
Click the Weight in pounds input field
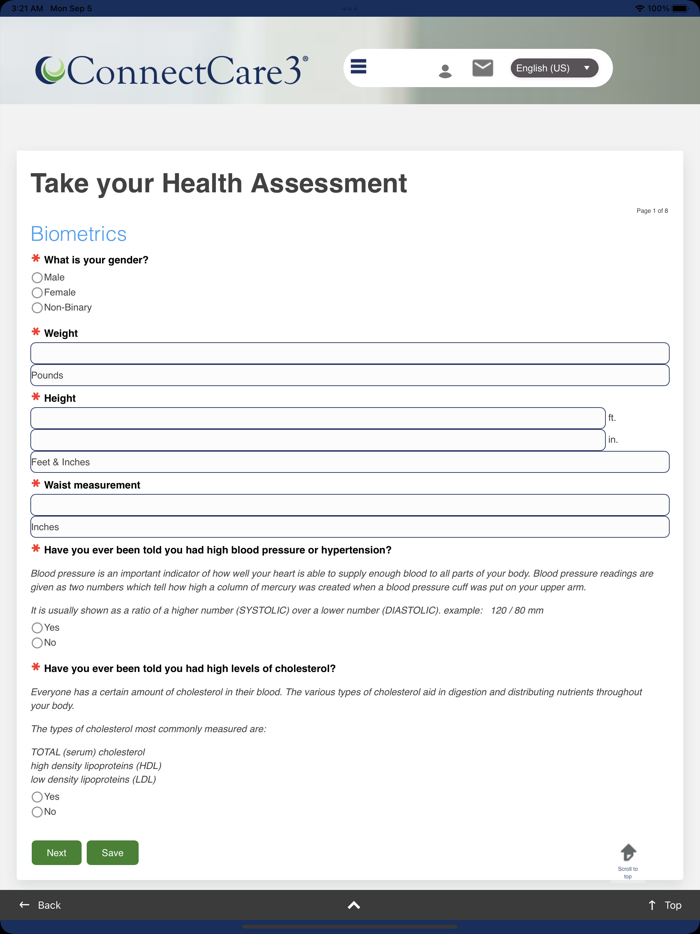point(349,353)
